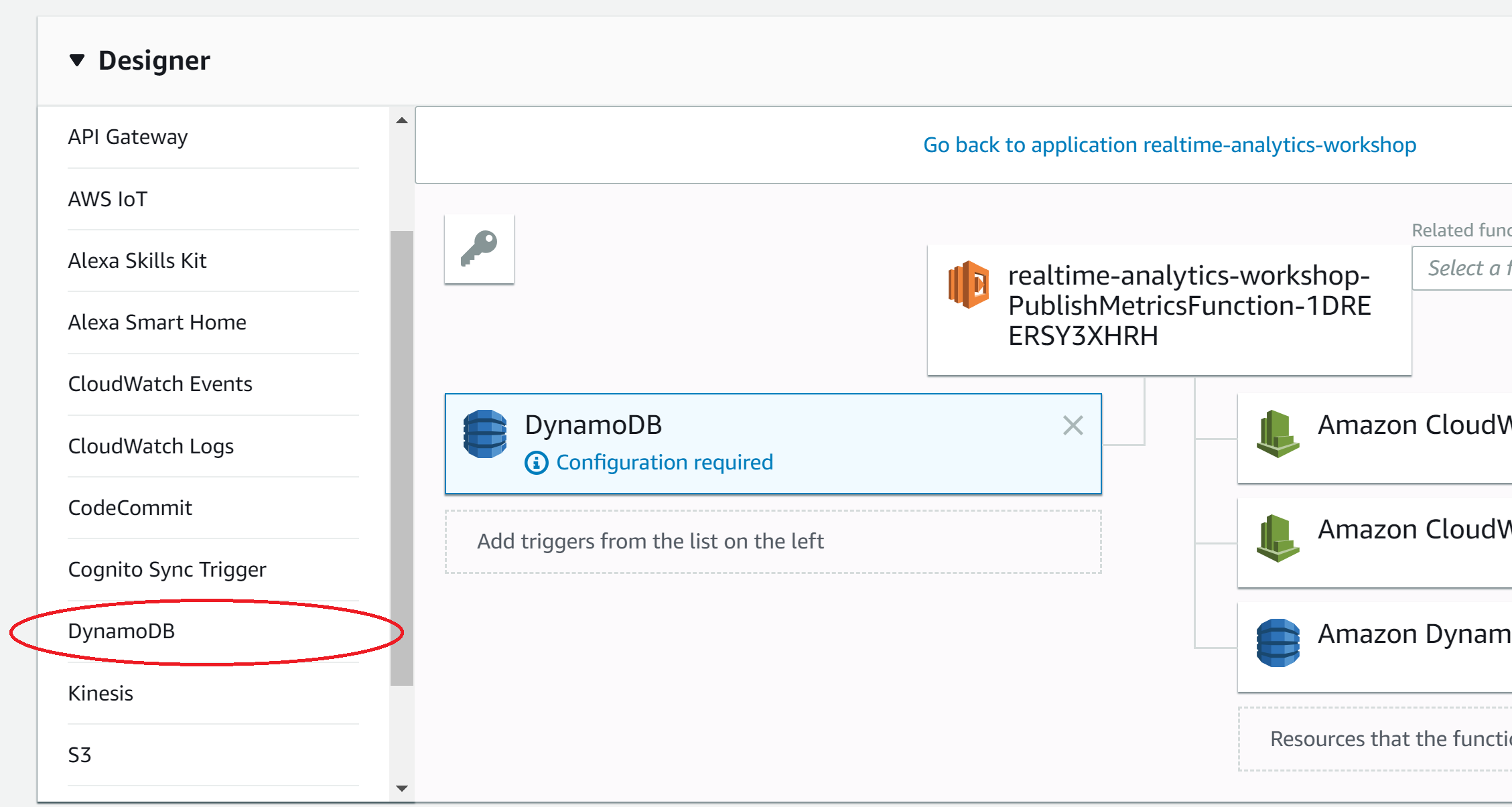The width and height of the screenshot is (1512, 807).
Task: Add S3 trigger
Action: pyautogui.click(x=214, y=755)
